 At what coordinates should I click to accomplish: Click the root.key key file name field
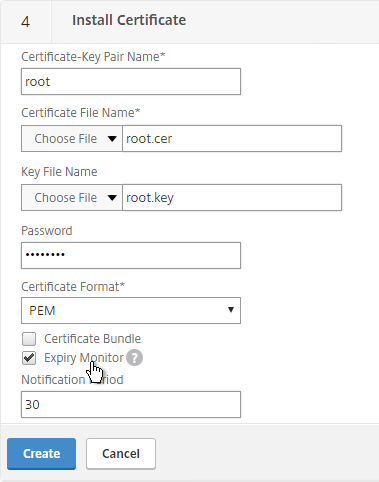click(232, 198)
